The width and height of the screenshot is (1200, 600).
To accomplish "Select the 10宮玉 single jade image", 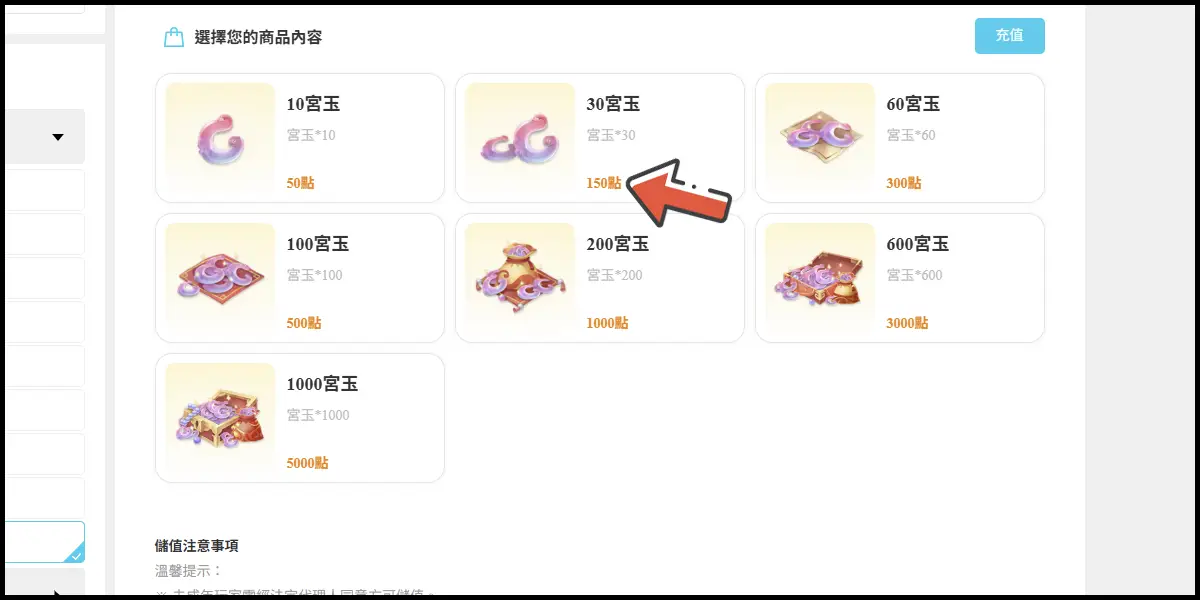I will pos(220,138).
